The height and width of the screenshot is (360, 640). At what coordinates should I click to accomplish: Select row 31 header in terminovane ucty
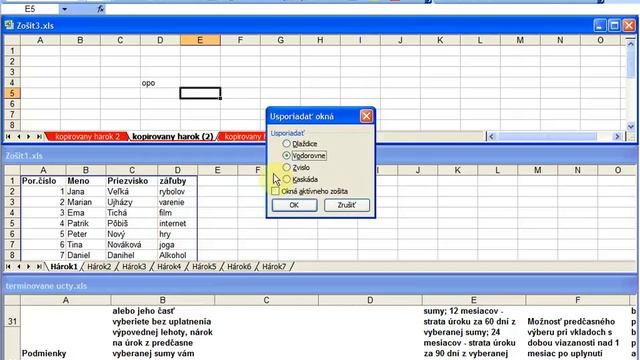pyautogui.click(x=12, y=322)
